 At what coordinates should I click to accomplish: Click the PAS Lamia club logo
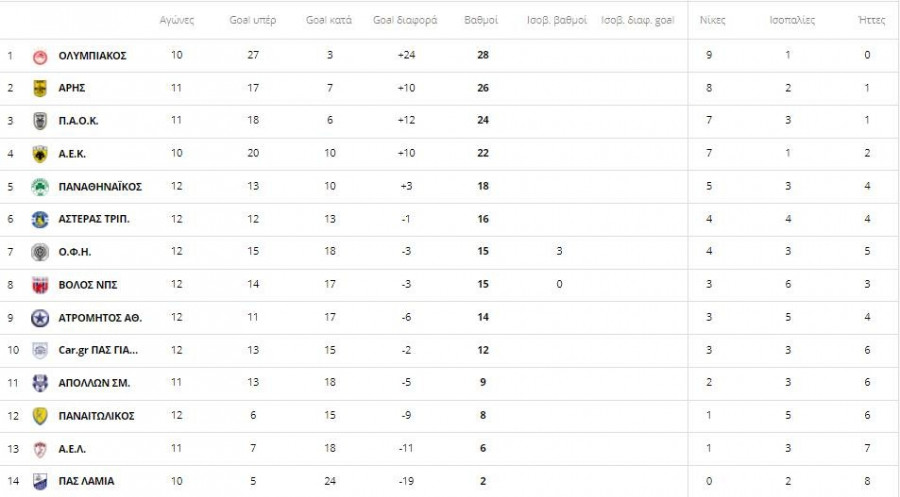coord(40,481)
